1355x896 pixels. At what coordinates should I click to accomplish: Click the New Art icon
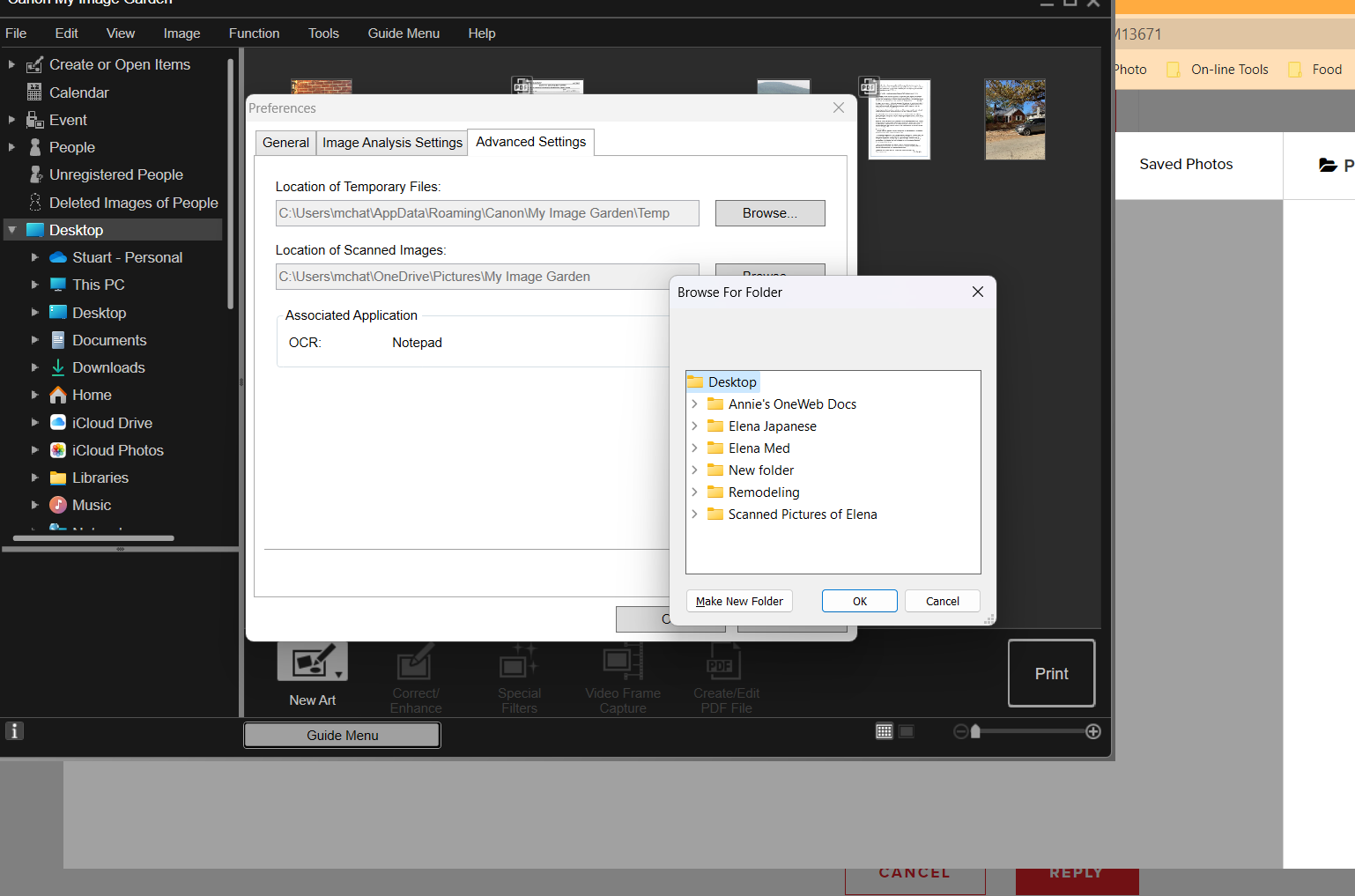click(312, 663)
